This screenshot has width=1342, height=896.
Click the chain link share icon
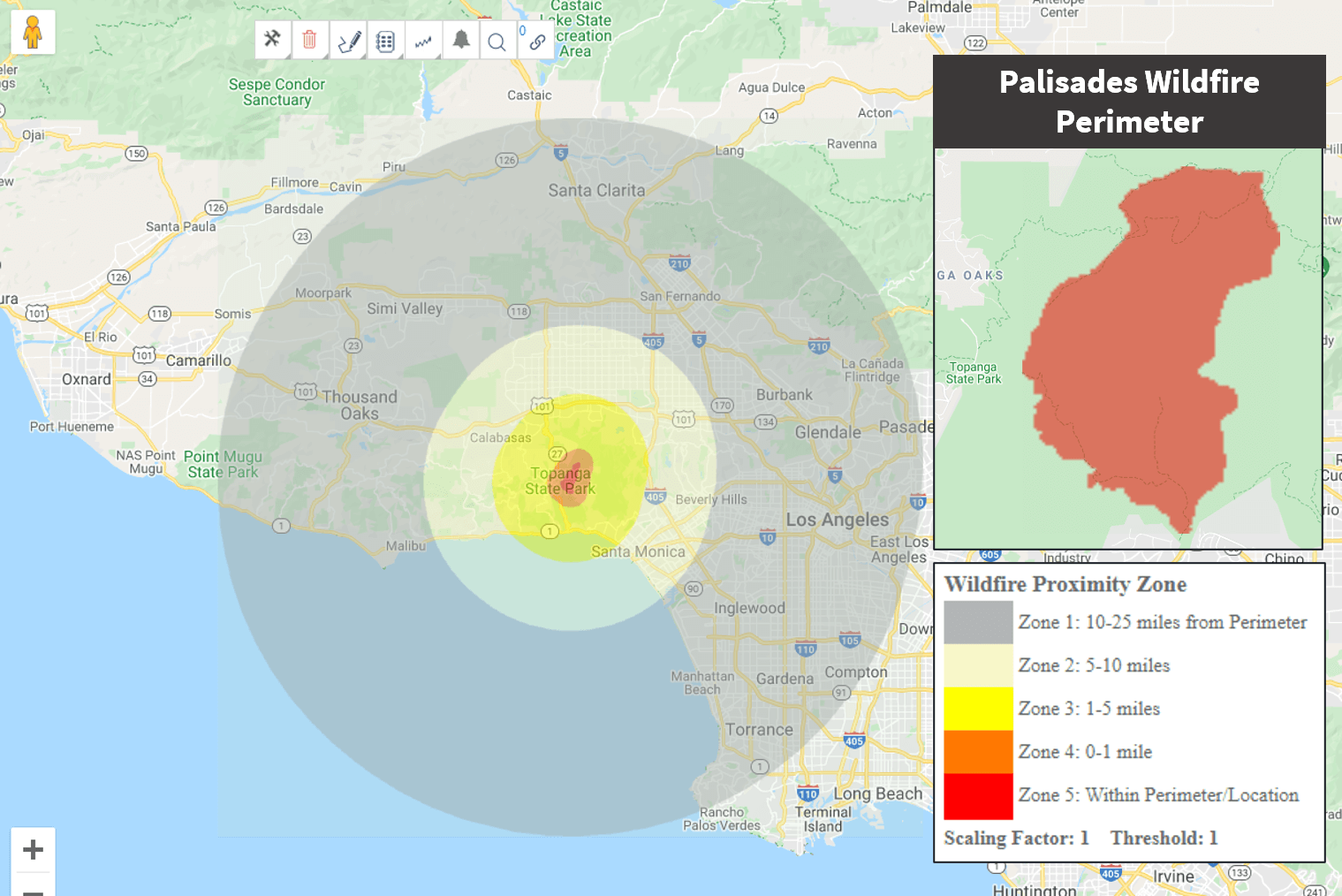pos(536,41)
